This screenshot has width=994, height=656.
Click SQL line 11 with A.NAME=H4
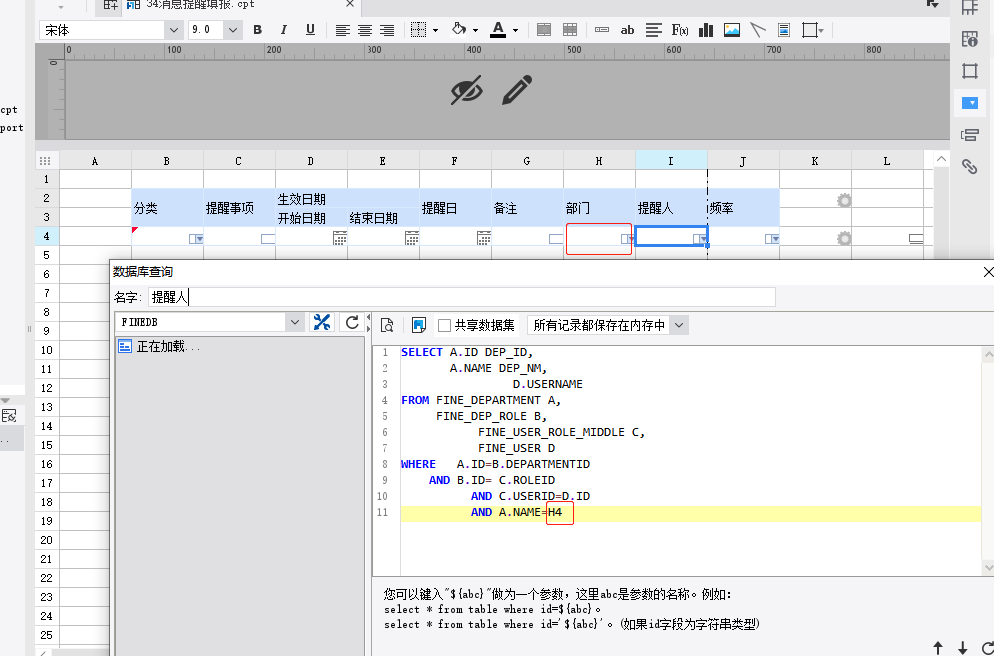[x=691, y=513]
